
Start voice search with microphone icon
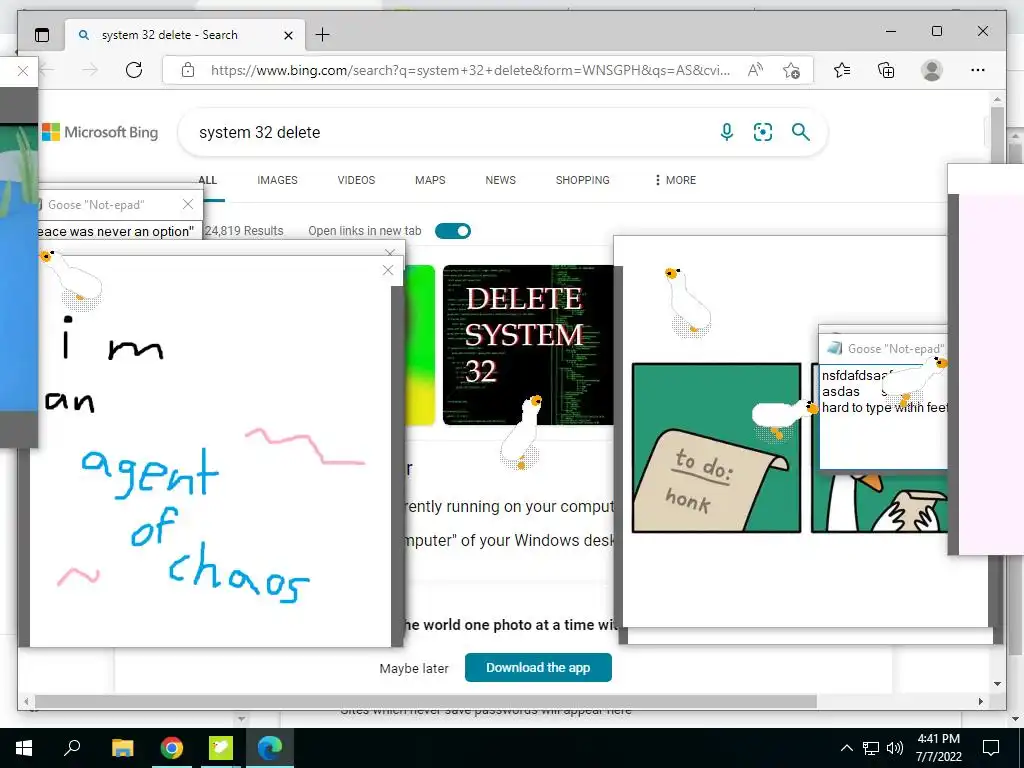coord(726,133)
